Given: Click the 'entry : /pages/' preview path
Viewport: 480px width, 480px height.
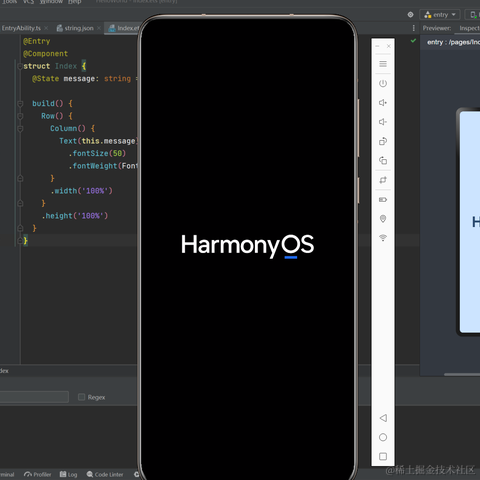Looking at the screenshot, I should pos(453,42).
